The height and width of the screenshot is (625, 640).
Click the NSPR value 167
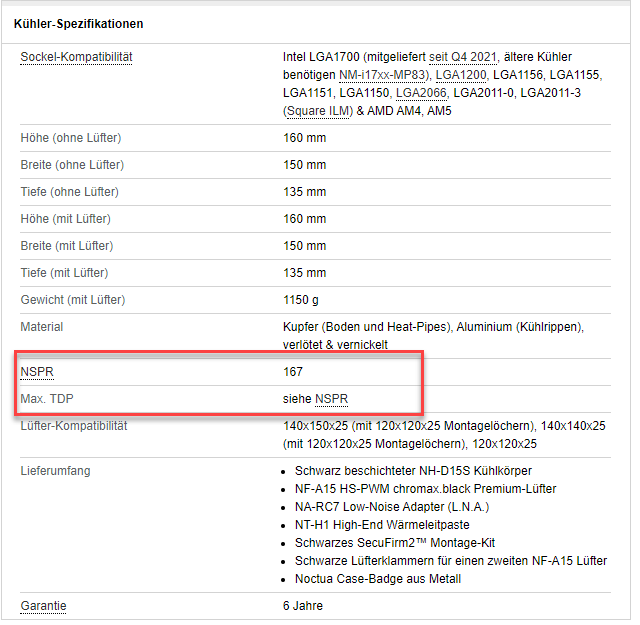(x=294, y=373)
